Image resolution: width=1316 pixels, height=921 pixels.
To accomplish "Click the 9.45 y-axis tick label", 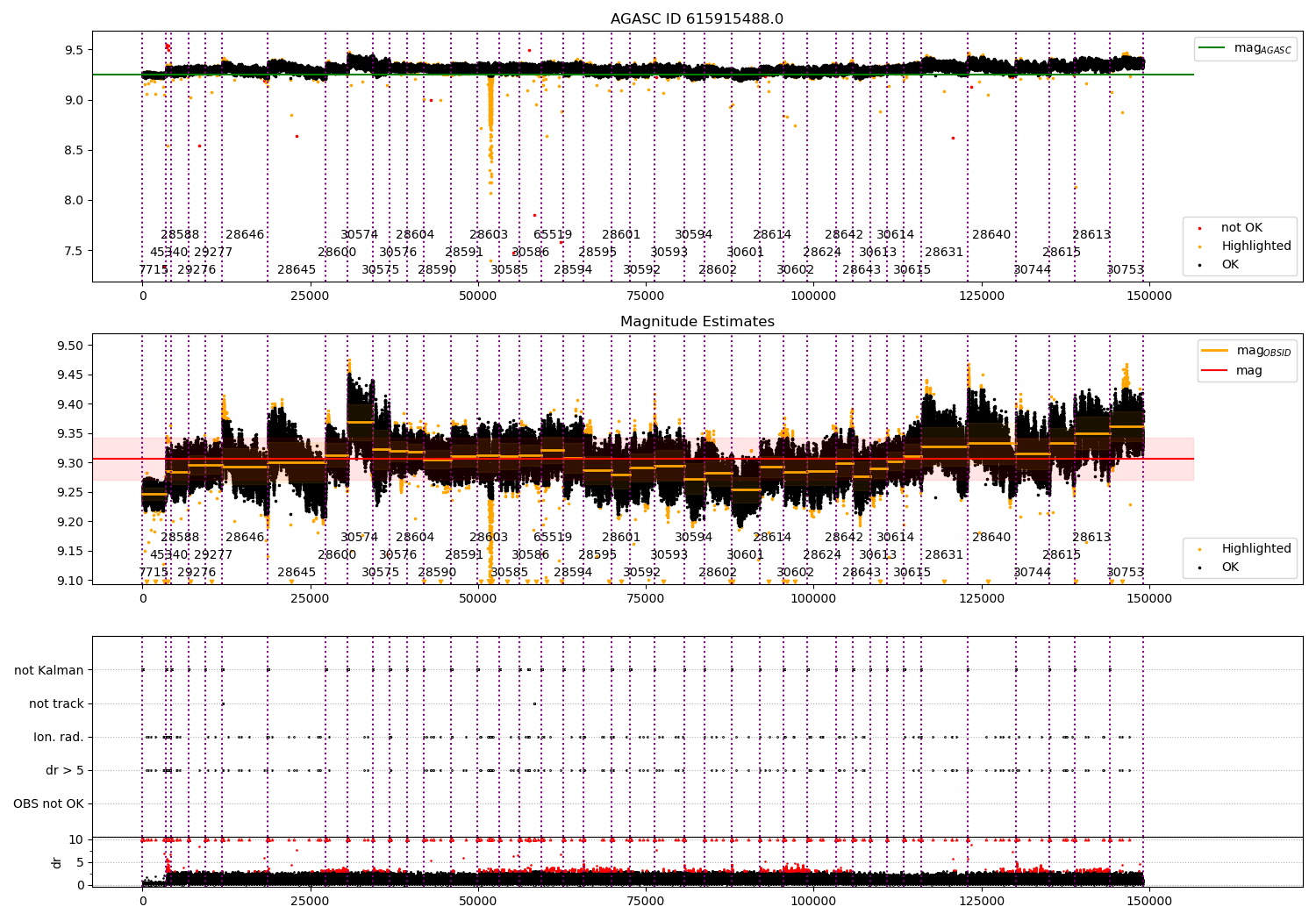I will [68, 375].
